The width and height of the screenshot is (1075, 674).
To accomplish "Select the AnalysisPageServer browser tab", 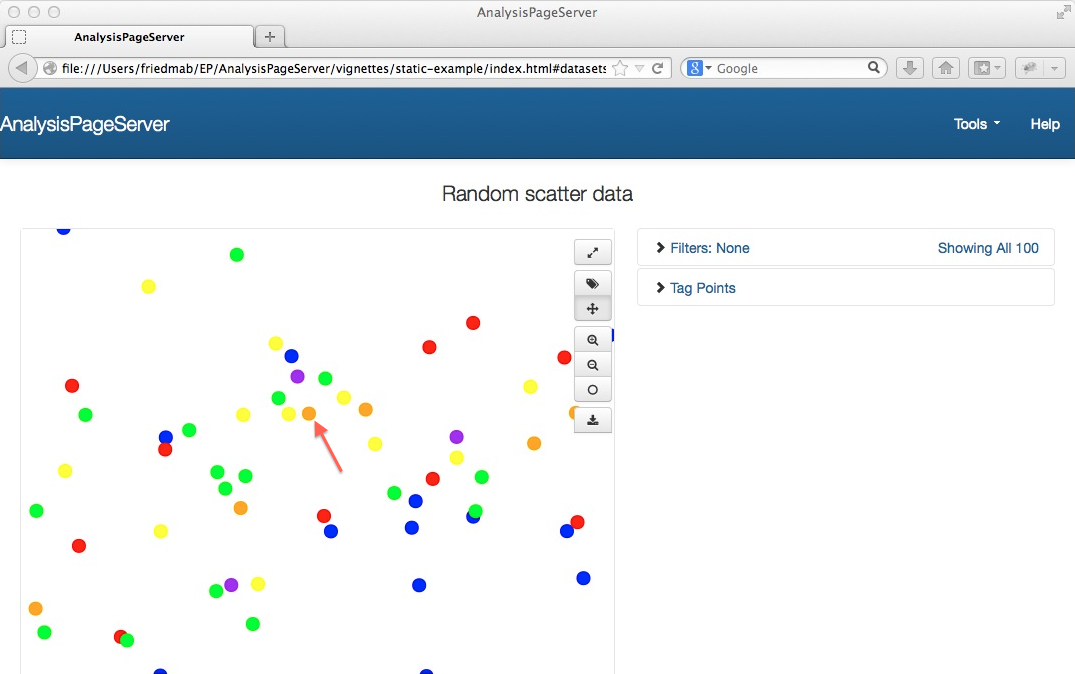I will pos(129,37).
